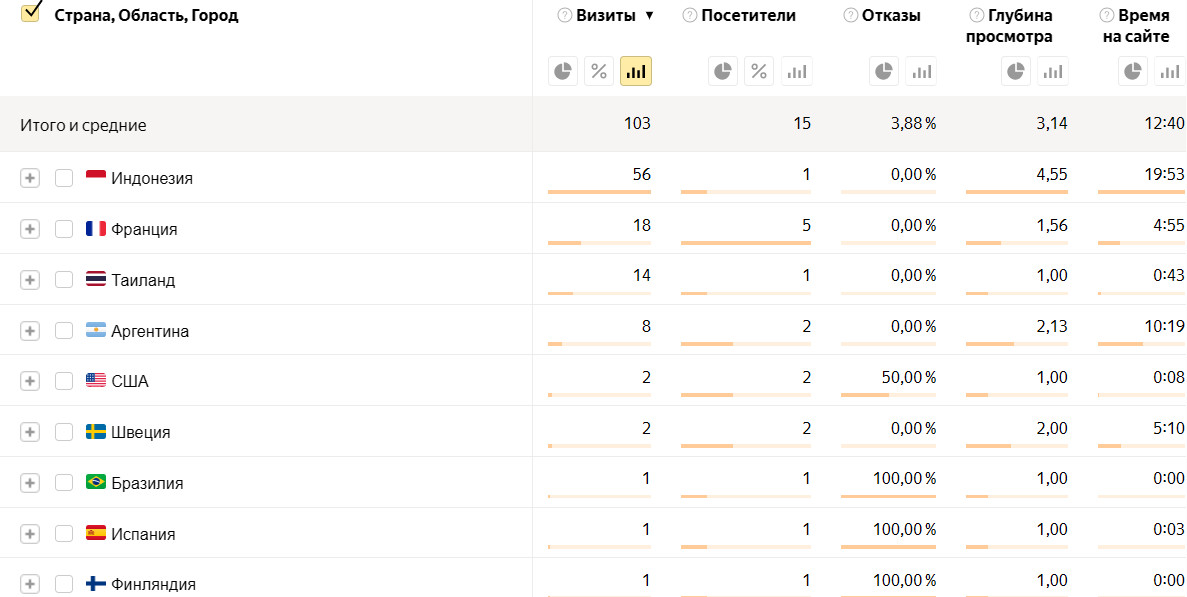Click the Бразилия country link
Screen dimensions: 1187x597
tap(147, 483)
